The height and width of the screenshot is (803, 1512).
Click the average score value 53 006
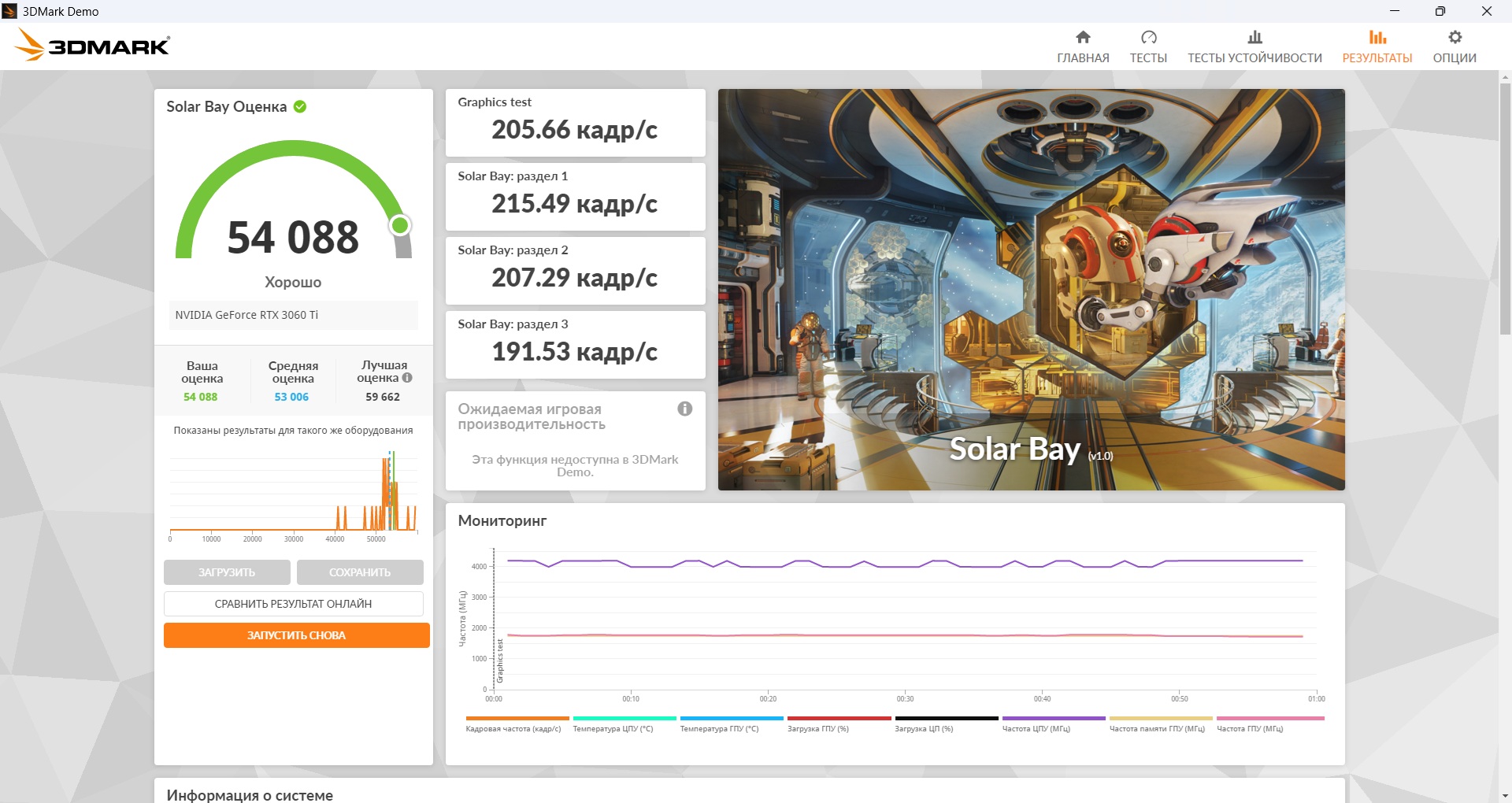291,397
